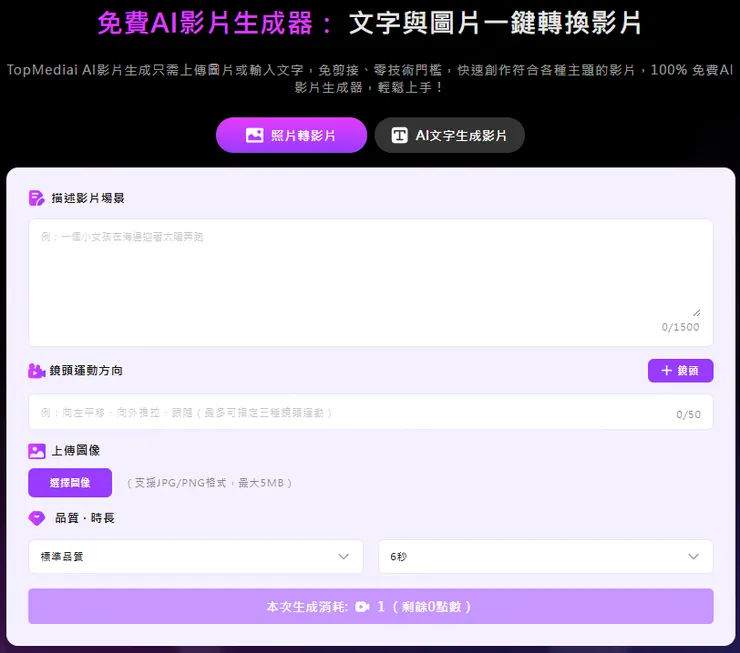Click the 品質・時長 heading text
740x653 pixels.
85,518
